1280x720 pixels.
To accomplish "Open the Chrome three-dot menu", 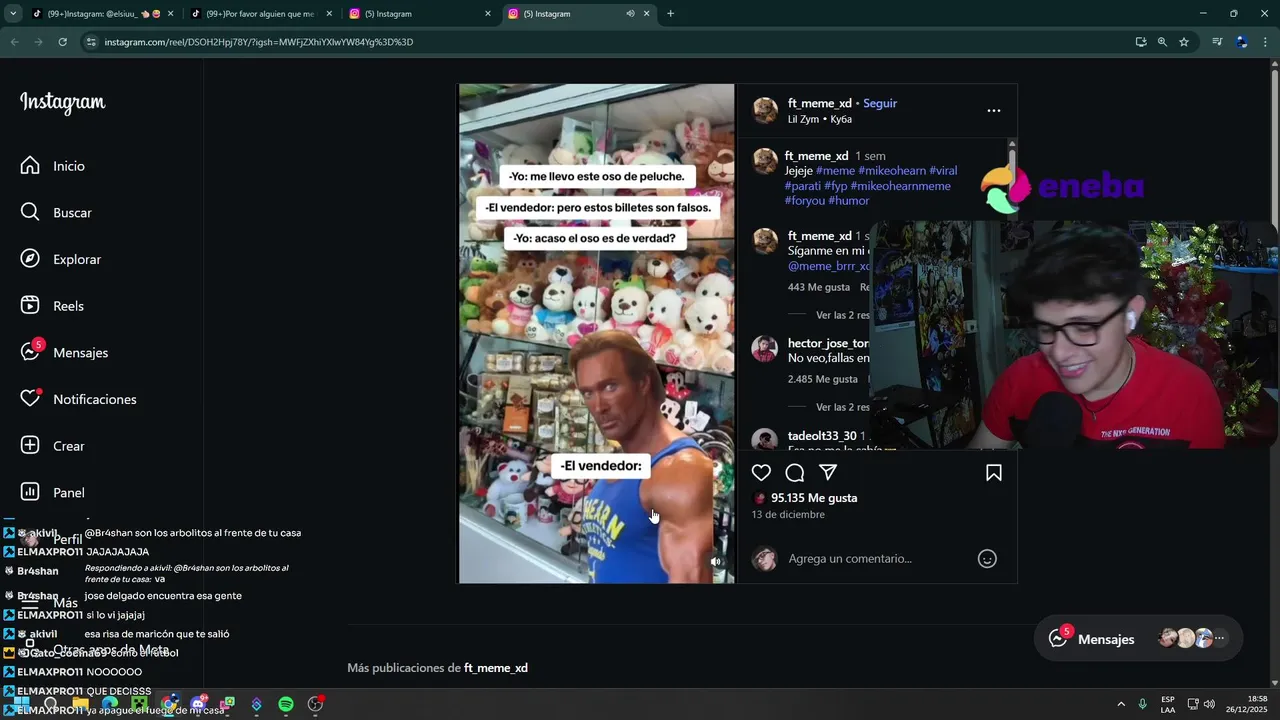I will [1265, 42].
